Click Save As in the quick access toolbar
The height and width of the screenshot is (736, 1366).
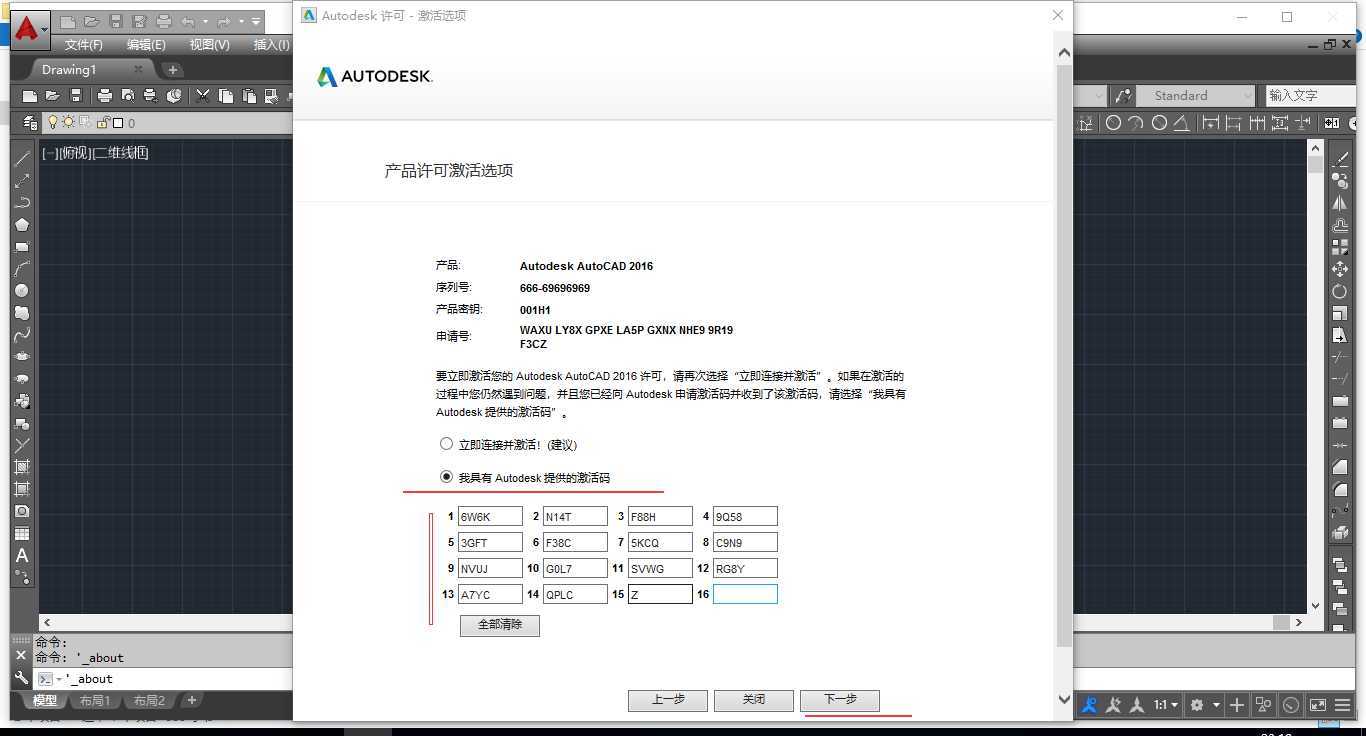click(139, 21)
